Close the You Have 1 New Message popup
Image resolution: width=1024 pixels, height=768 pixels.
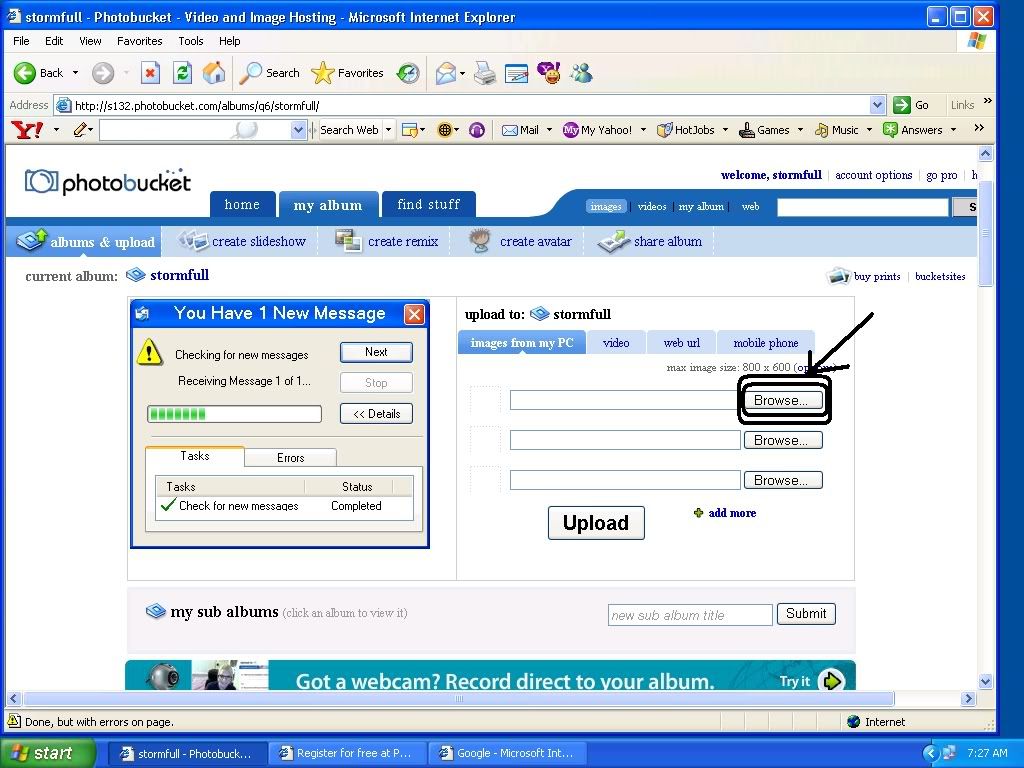point(414,314)
